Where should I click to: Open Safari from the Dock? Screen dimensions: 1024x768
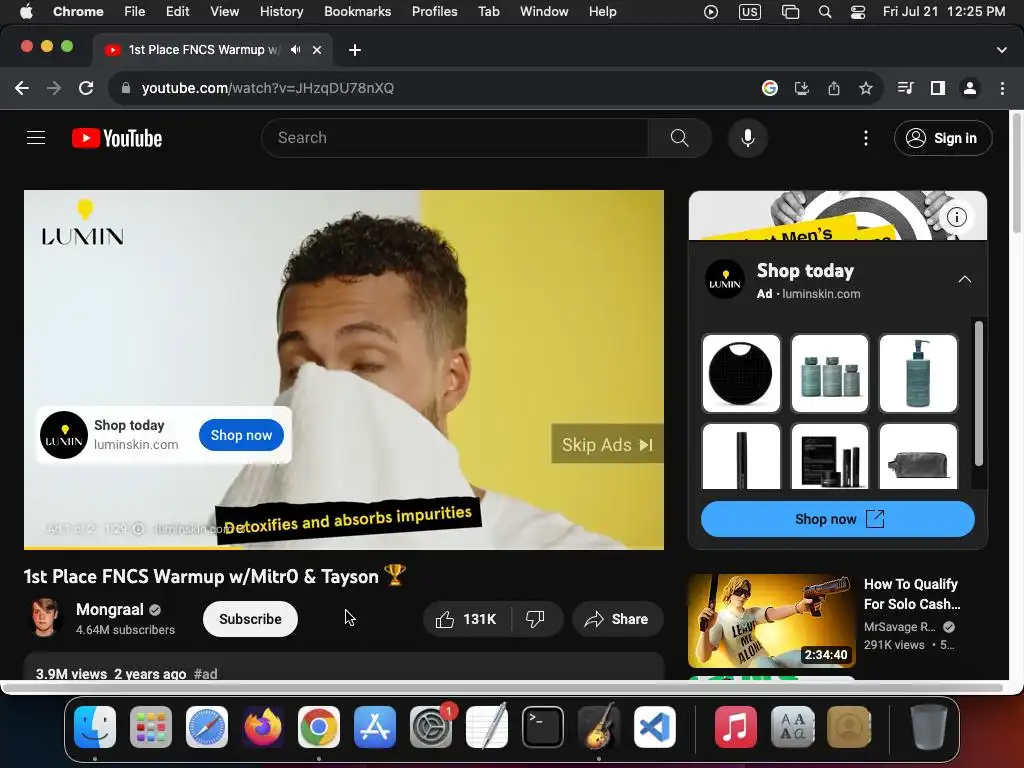[207, 727]
